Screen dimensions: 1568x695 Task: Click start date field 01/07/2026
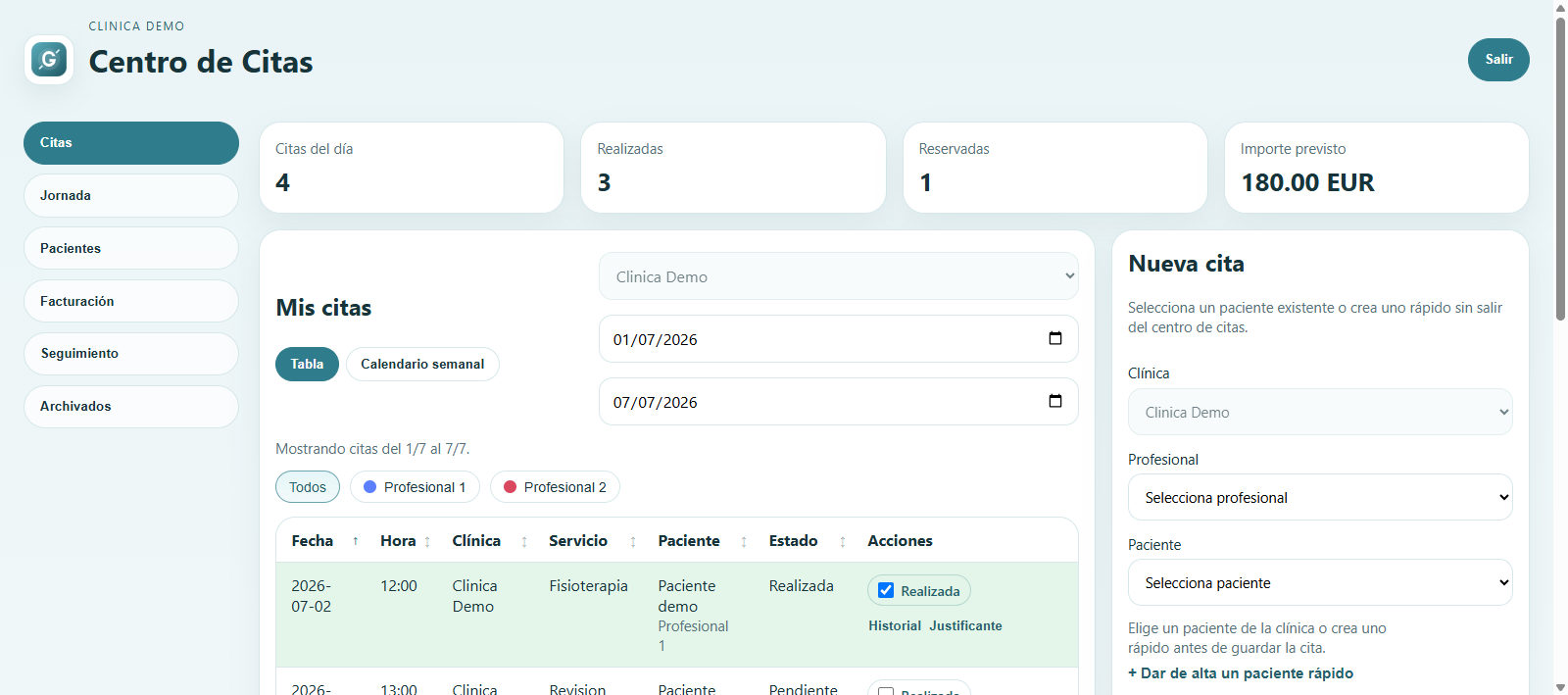click(839, 339)
